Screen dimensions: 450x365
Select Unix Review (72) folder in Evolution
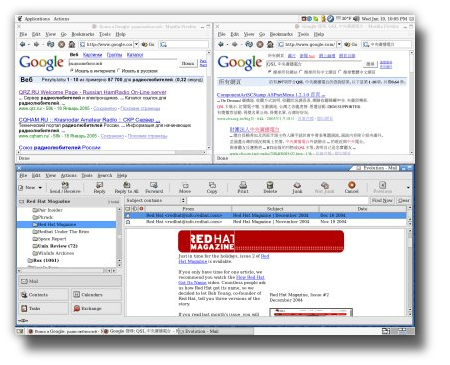[x=55, y=246]
